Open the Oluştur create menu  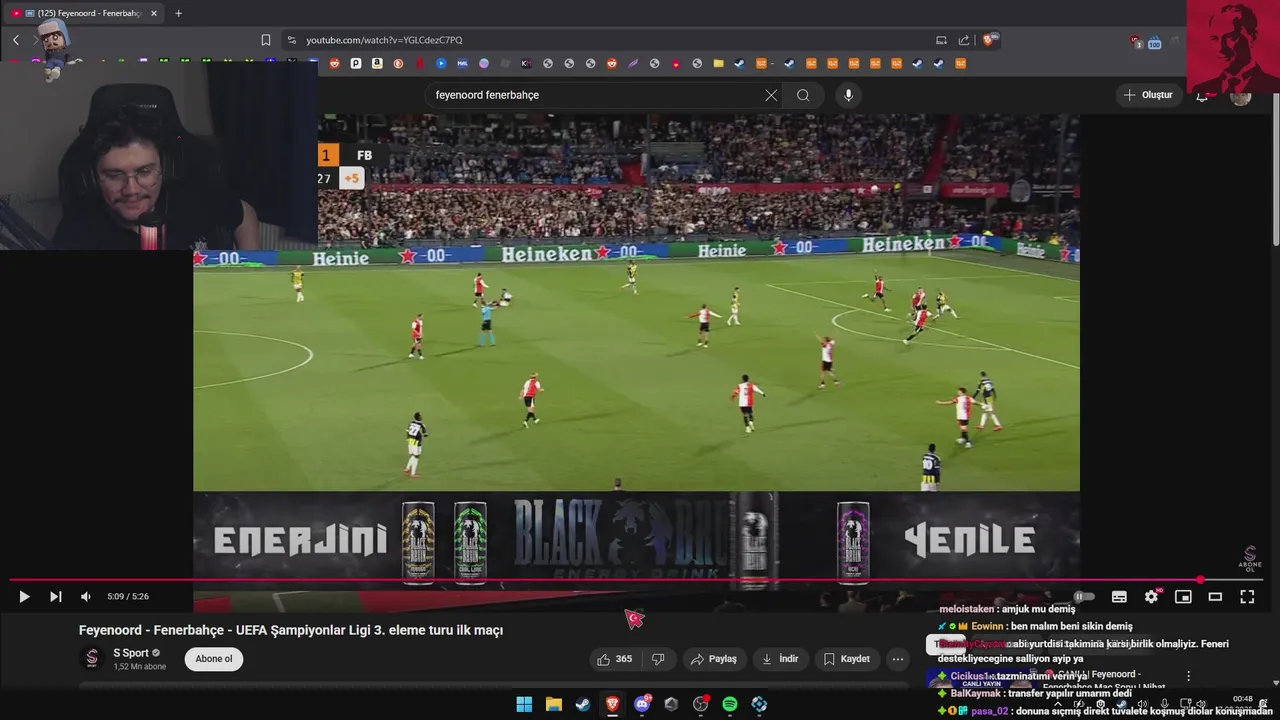coord(1148,95)
